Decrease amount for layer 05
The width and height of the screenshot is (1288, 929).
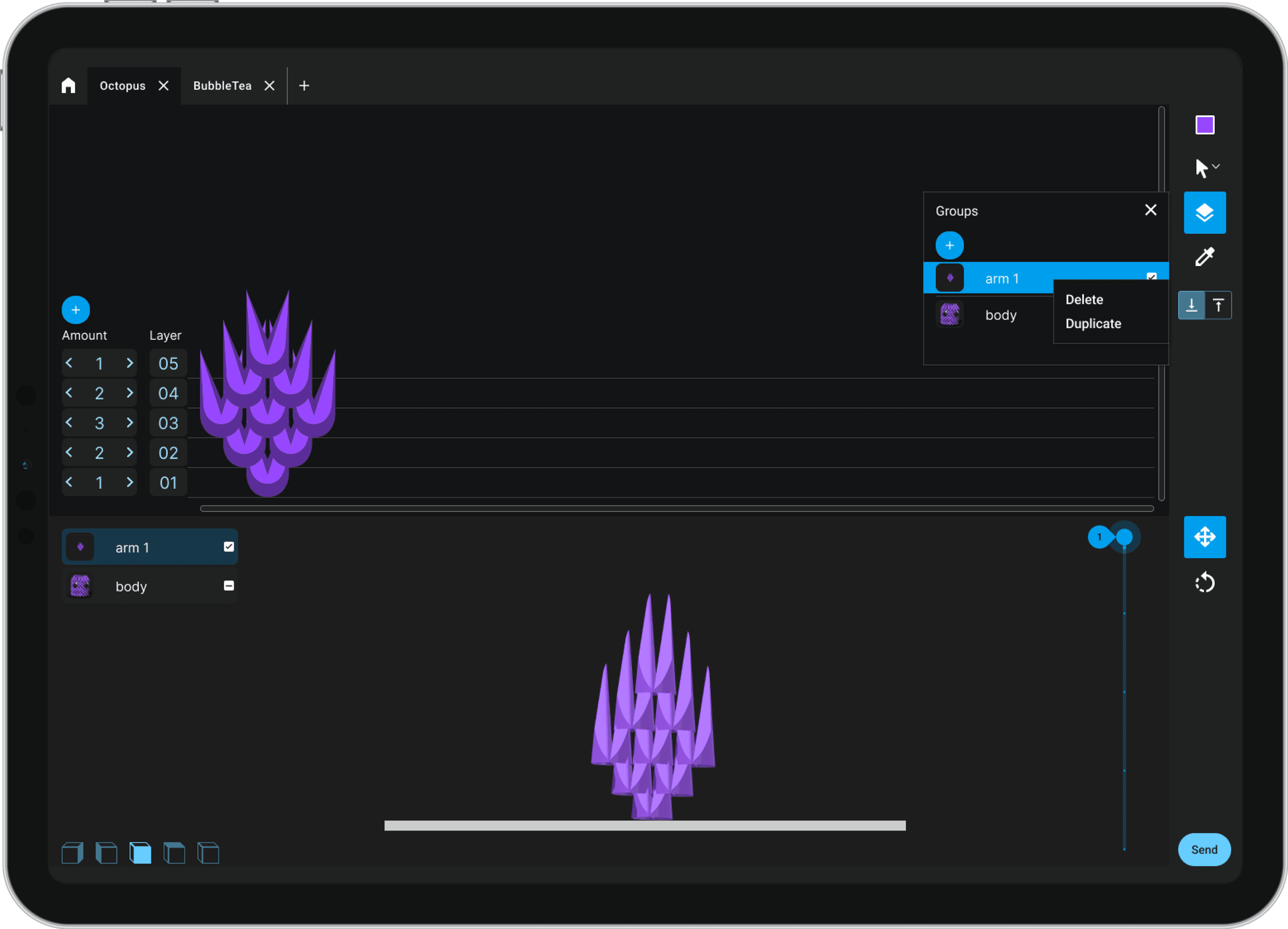click(x=69, y=362)
